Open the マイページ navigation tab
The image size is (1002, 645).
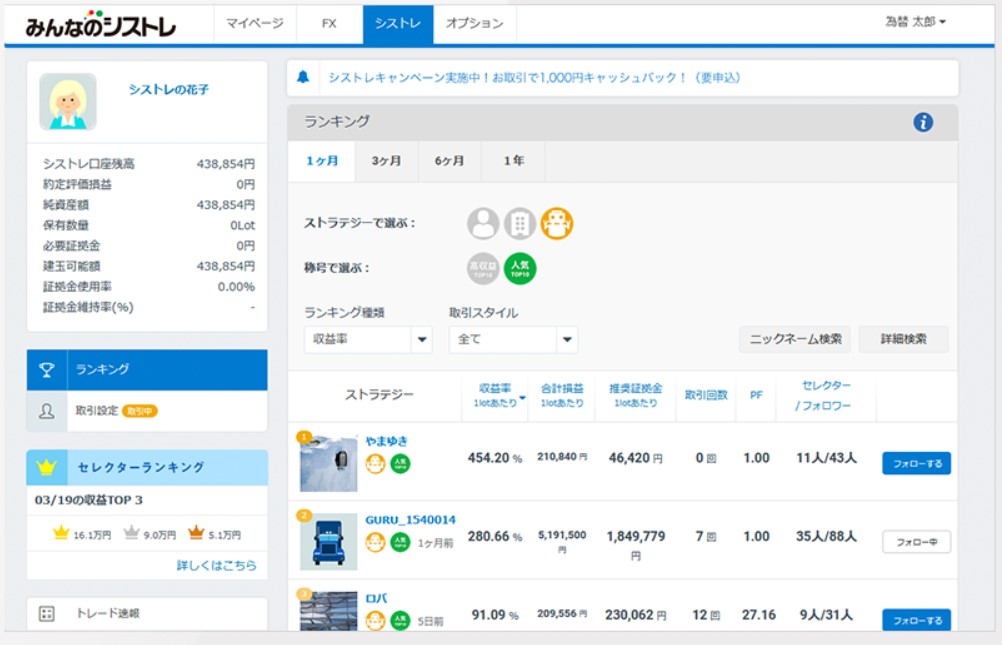tap(254, 23)
